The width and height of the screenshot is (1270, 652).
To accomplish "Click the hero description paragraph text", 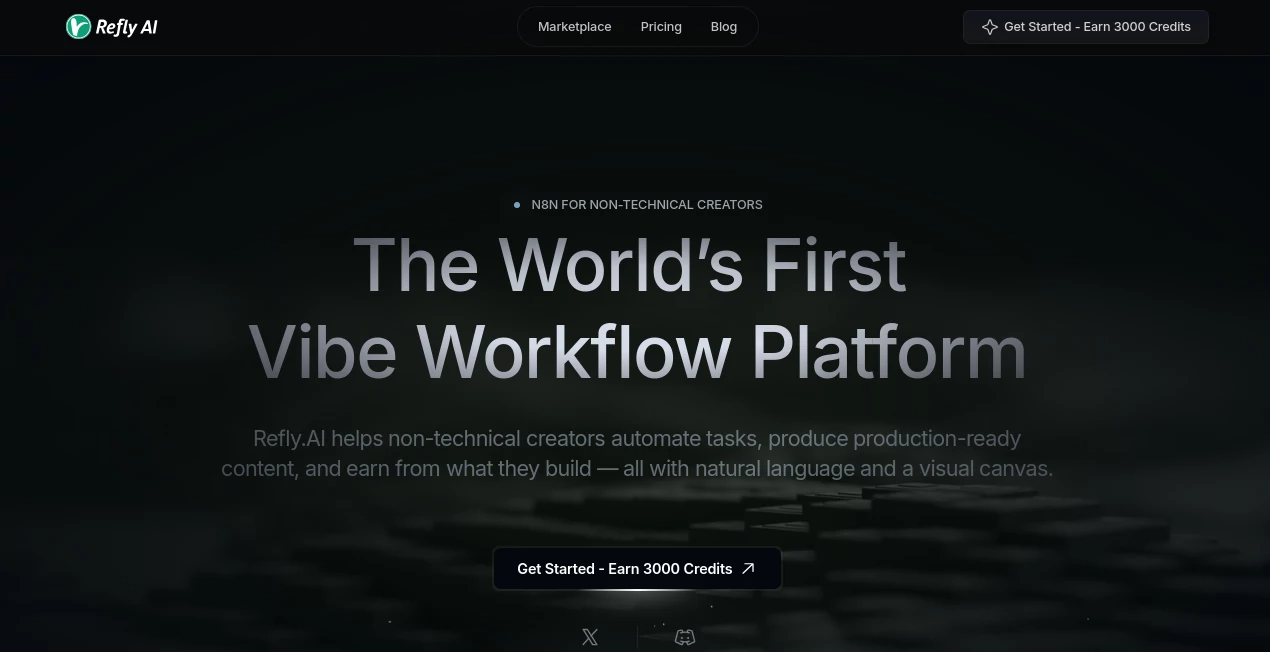I will [x=637, y=453].
